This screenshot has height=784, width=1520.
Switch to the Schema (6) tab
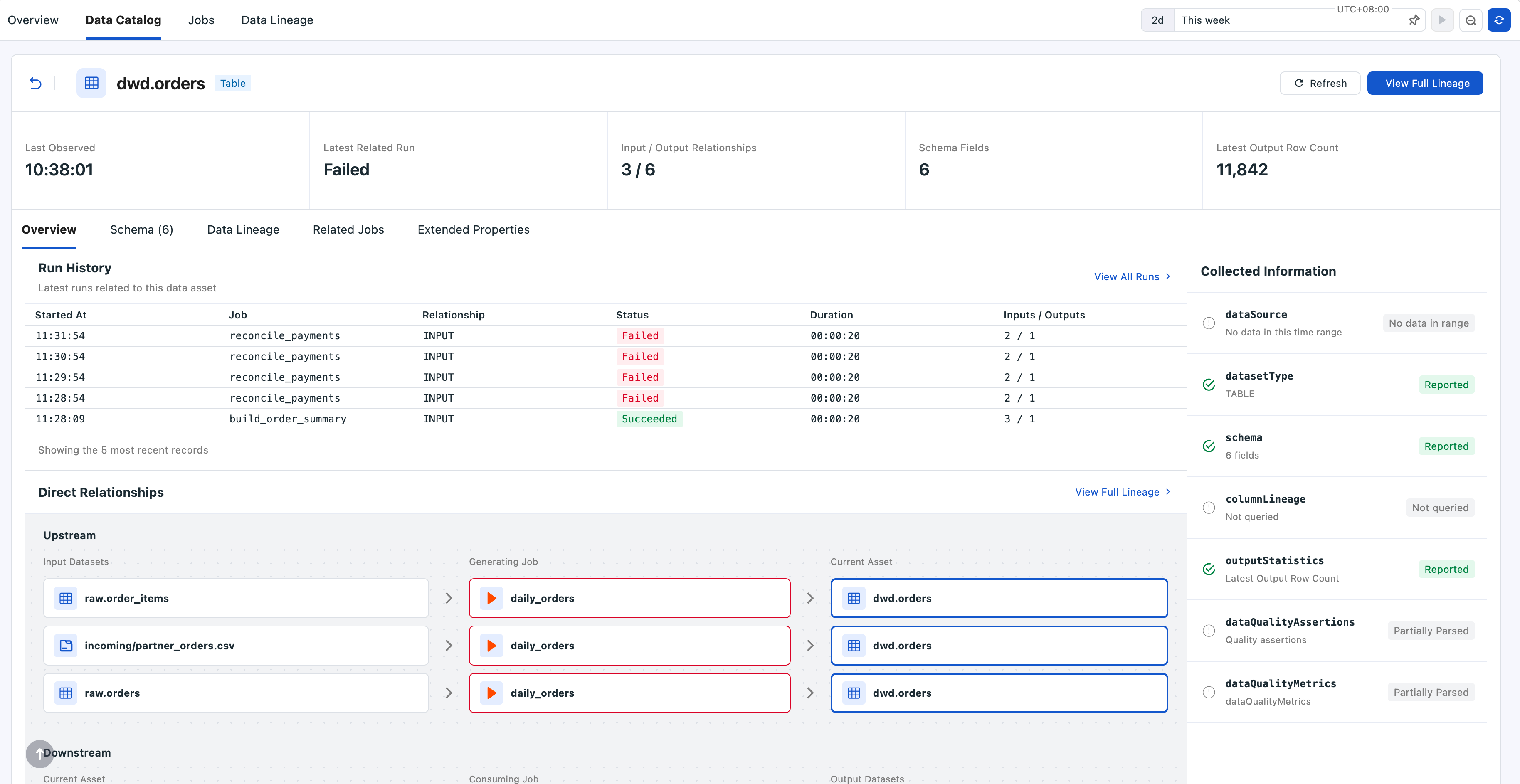pyautogui.click(x=142, y=229)
